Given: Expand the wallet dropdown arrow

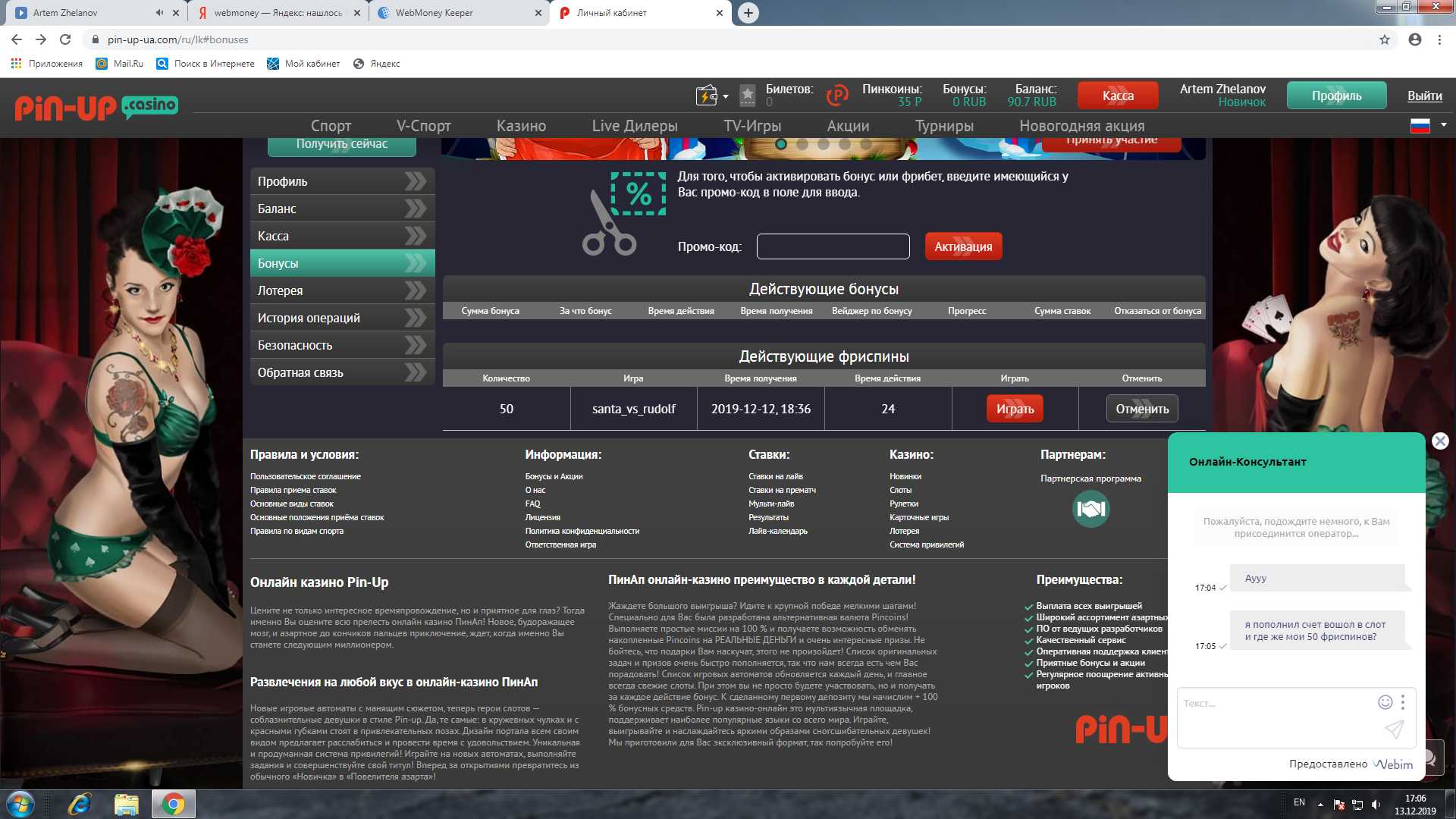Looking at the screenshot, I should [726, 96].
